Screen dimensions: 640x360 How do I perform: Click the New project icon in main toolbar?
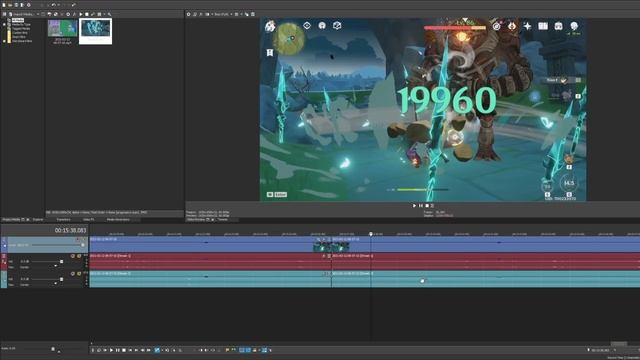pyautogui.click(x=4, y=5)
